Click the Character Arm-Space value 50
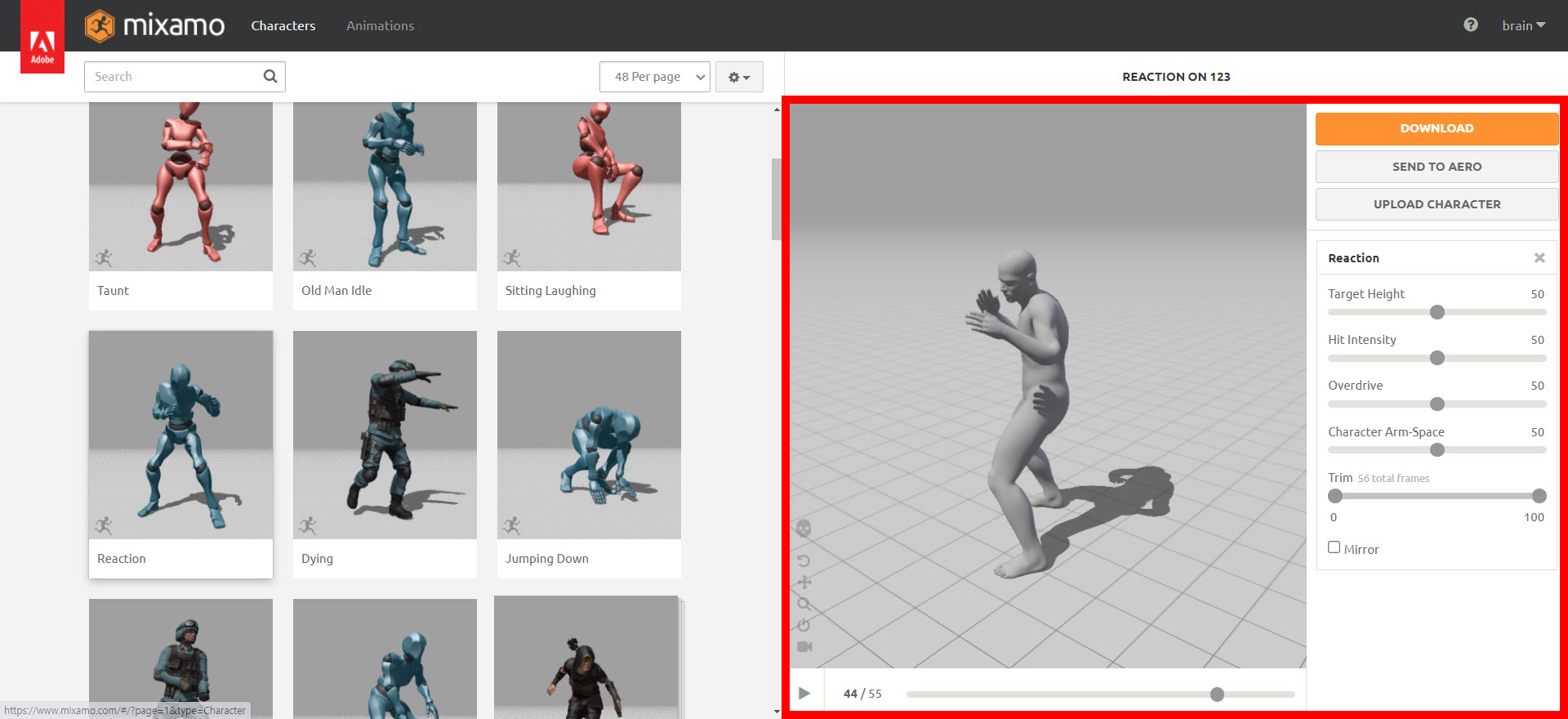The image size is (1568, 719). pyautogui.click(x=1537, y=432)
